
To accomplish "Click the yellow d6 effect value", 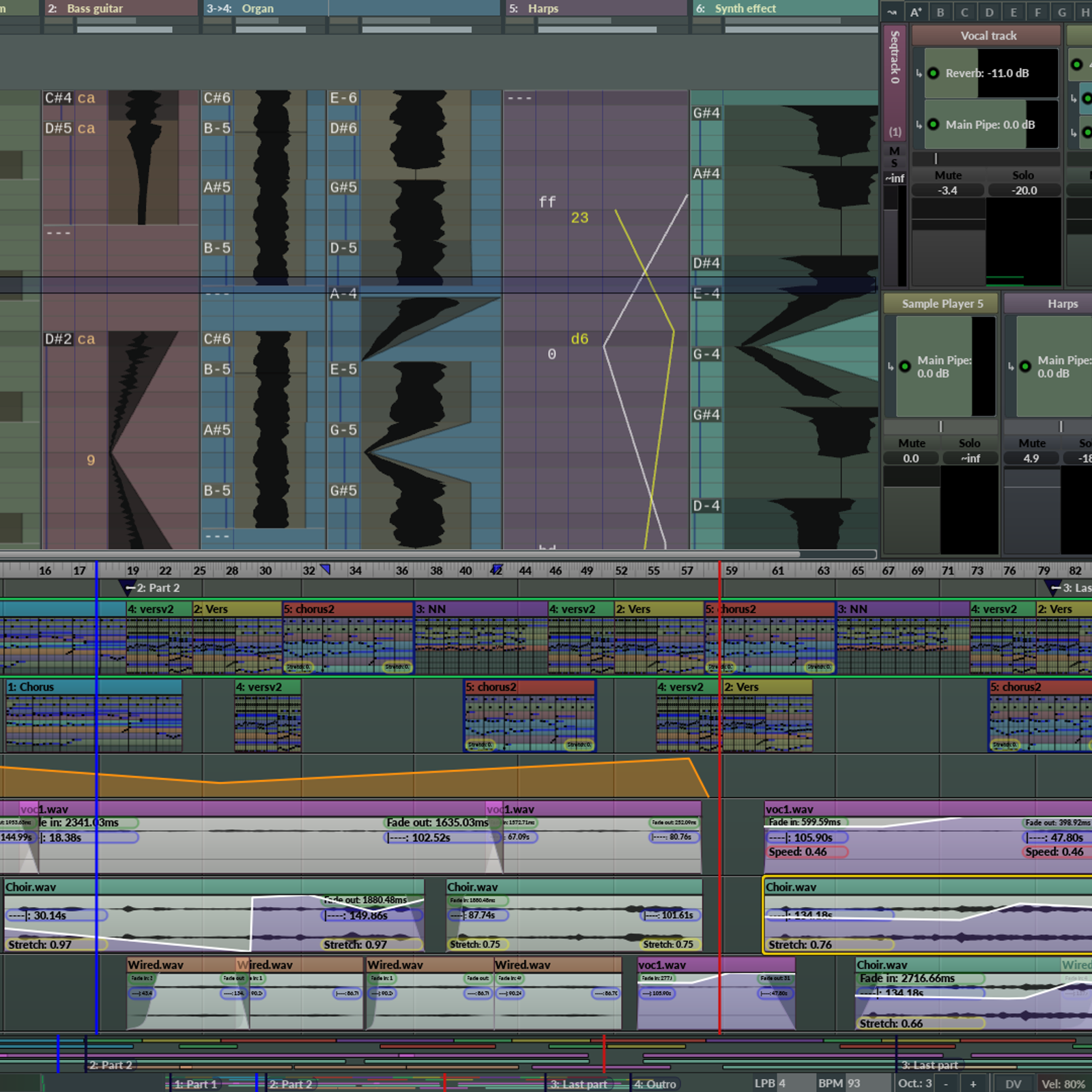I will click(579, 339).
